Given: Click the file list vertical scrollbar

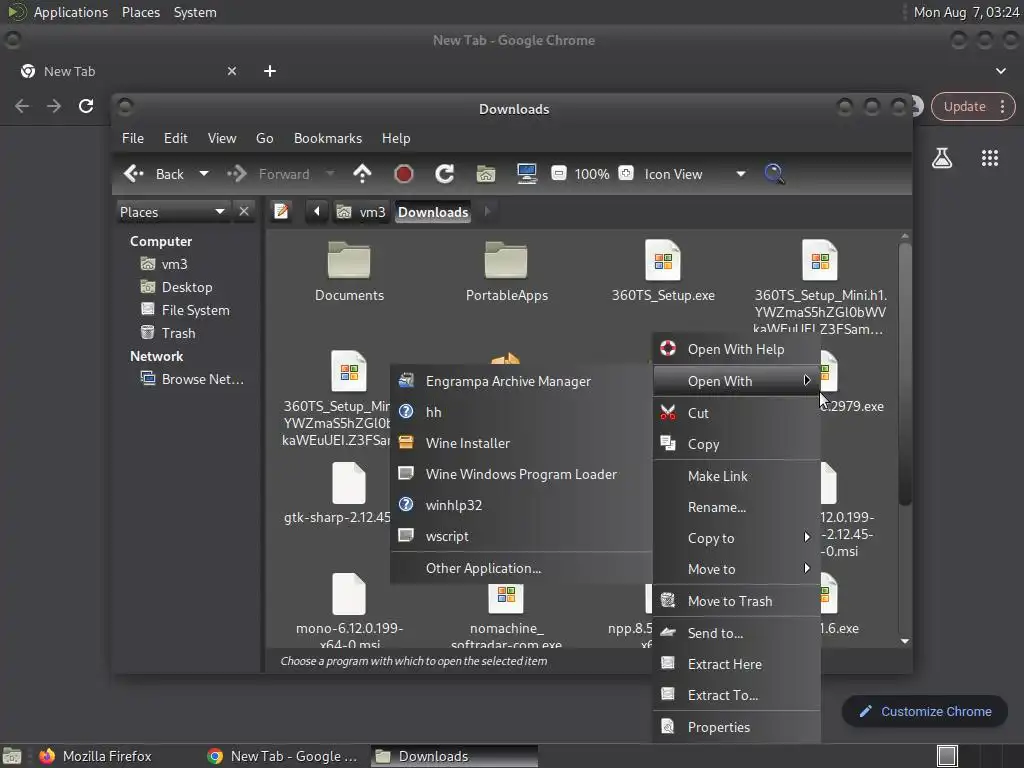Looking at the screenshot, I should [x=904, y=374].
